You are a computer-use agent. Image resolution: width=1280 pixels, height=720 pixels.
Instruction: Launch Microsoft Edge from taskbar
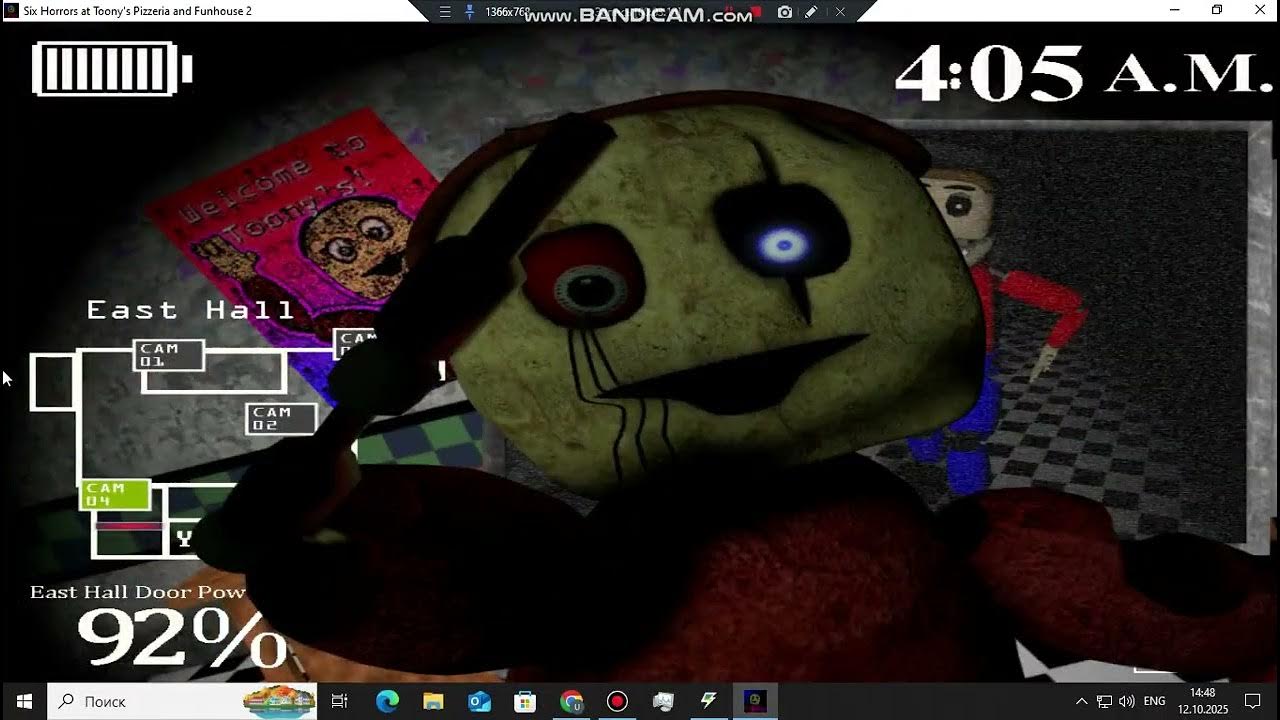[x=387, y=701]
